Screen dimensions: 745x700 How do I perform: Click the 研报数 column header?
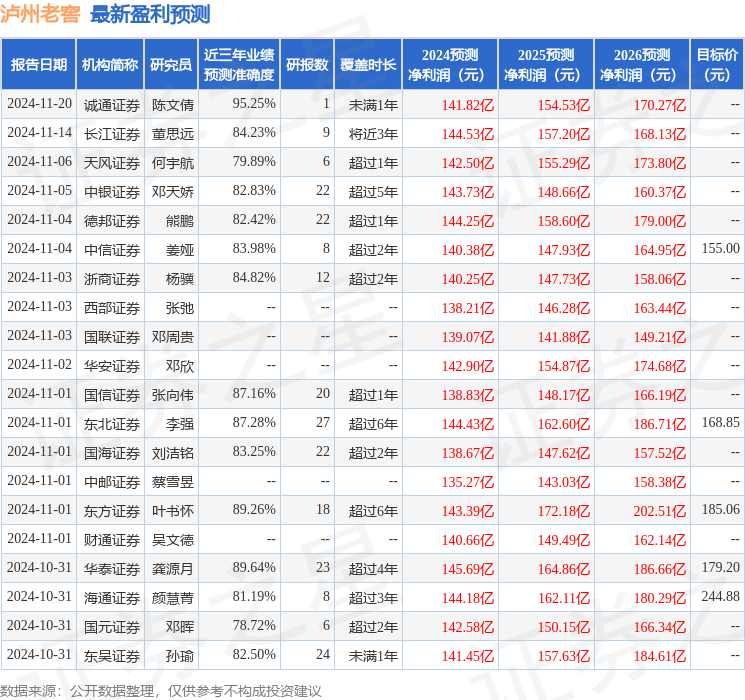(x=307, y=65)
